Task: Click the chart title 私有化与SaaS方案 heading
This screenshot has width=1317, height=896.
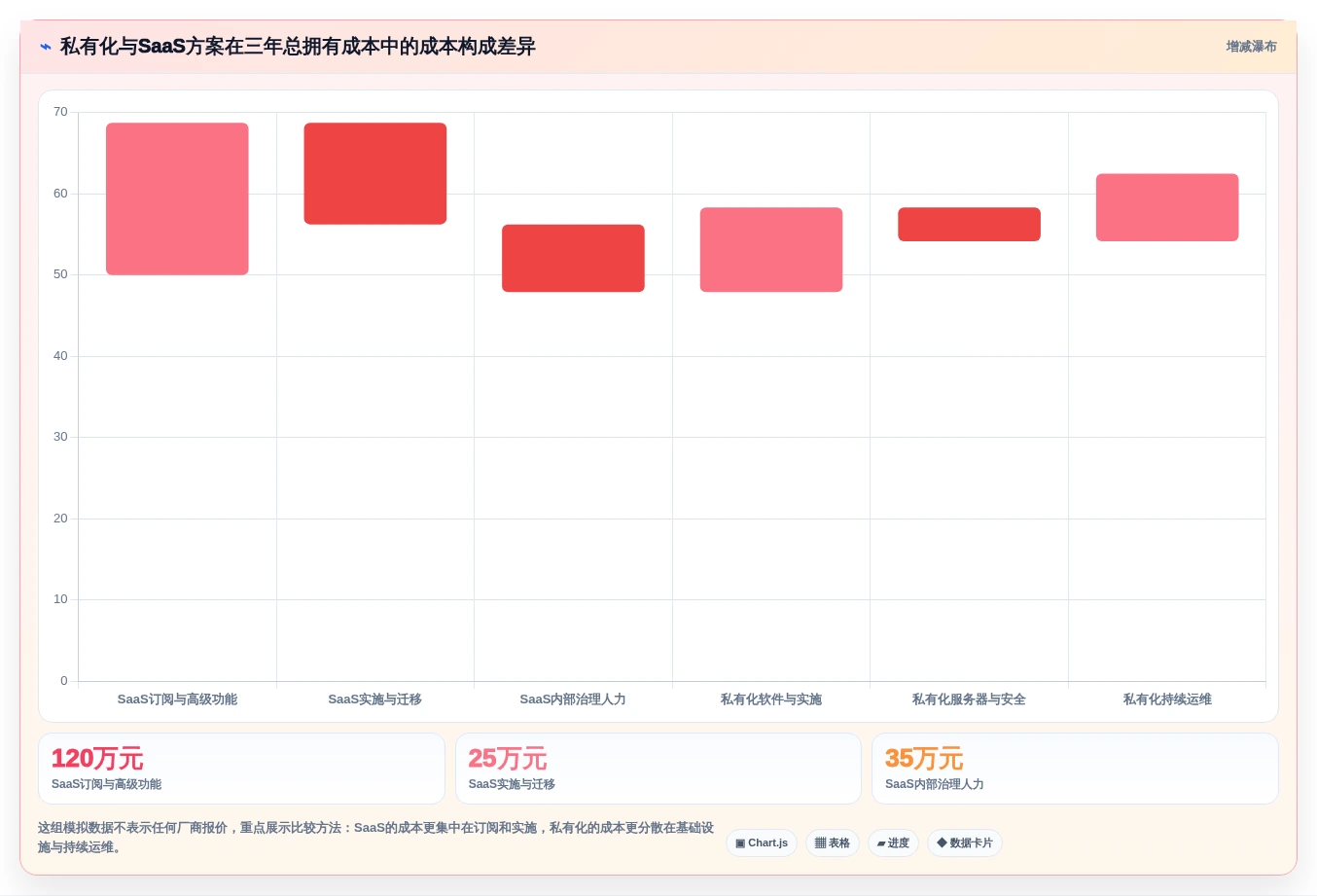Action: pyautogui.click(x=298, y=47)
